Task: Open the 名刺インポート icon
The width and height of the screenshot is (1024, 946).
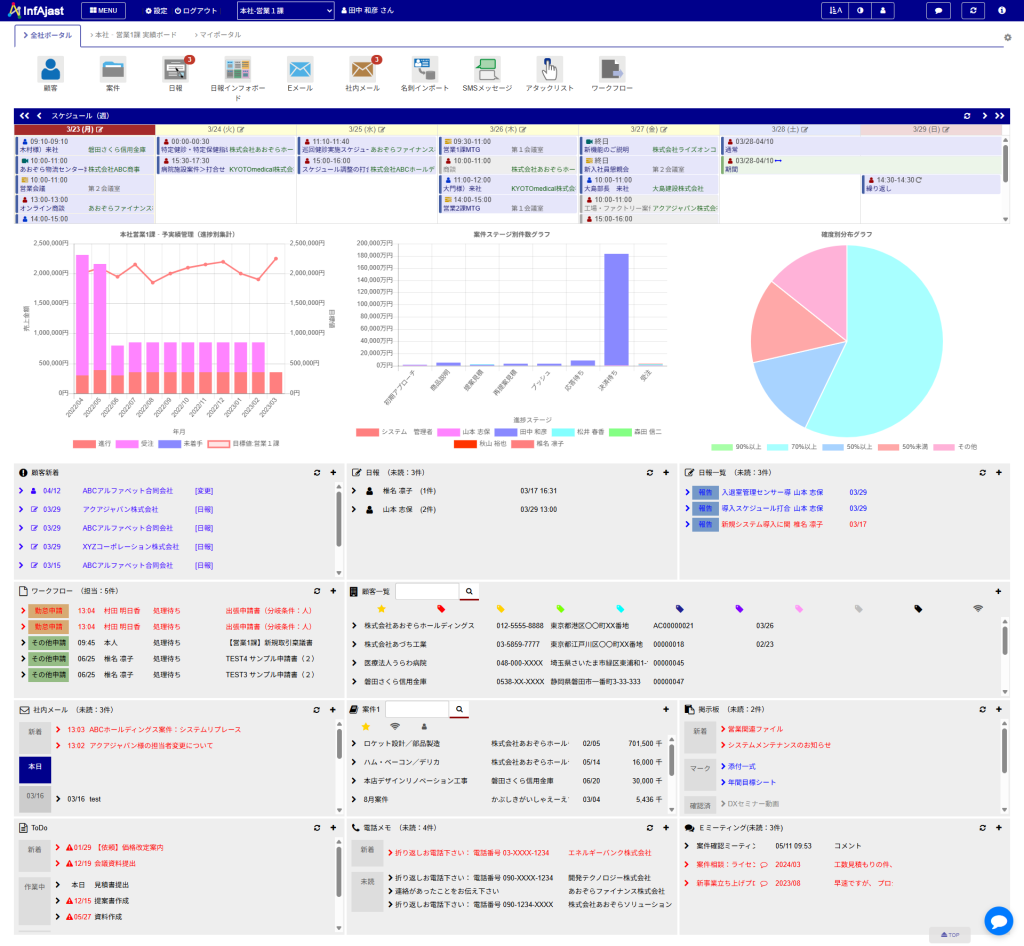Action: coord(425,69)
